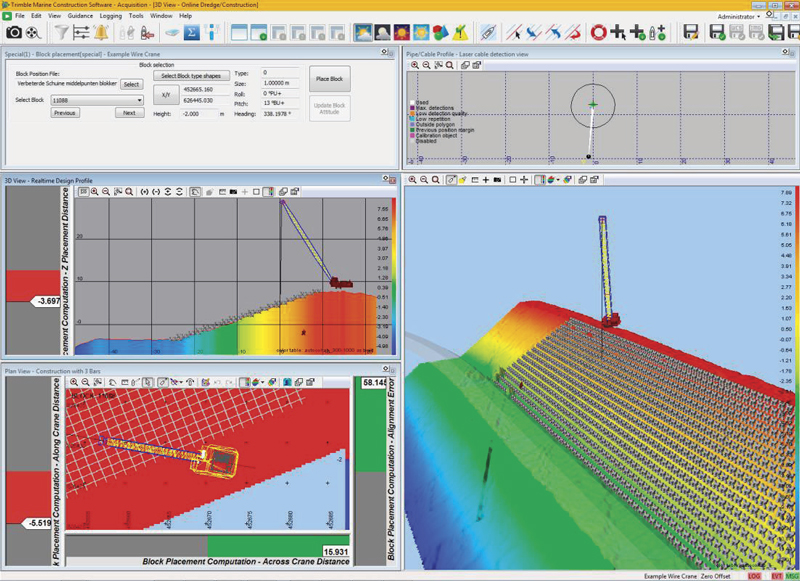Click the blue Sigma computation icon
This screenshot has width=800, height=581.
(192, 33)
